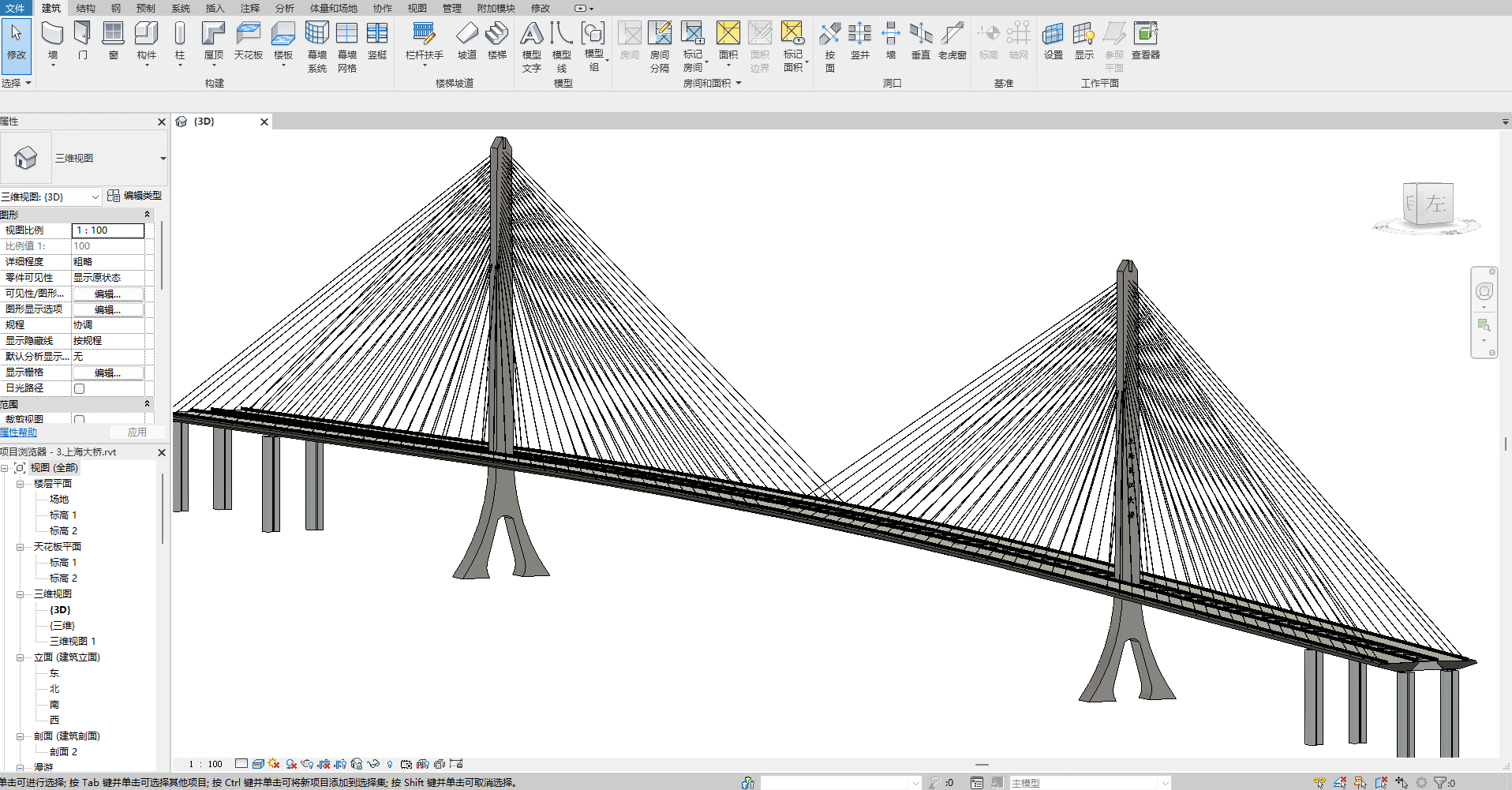This screenshot has height=790, width=1512.
Task: Enable the 日光路径 checkbox
Action: click(79, 388)
